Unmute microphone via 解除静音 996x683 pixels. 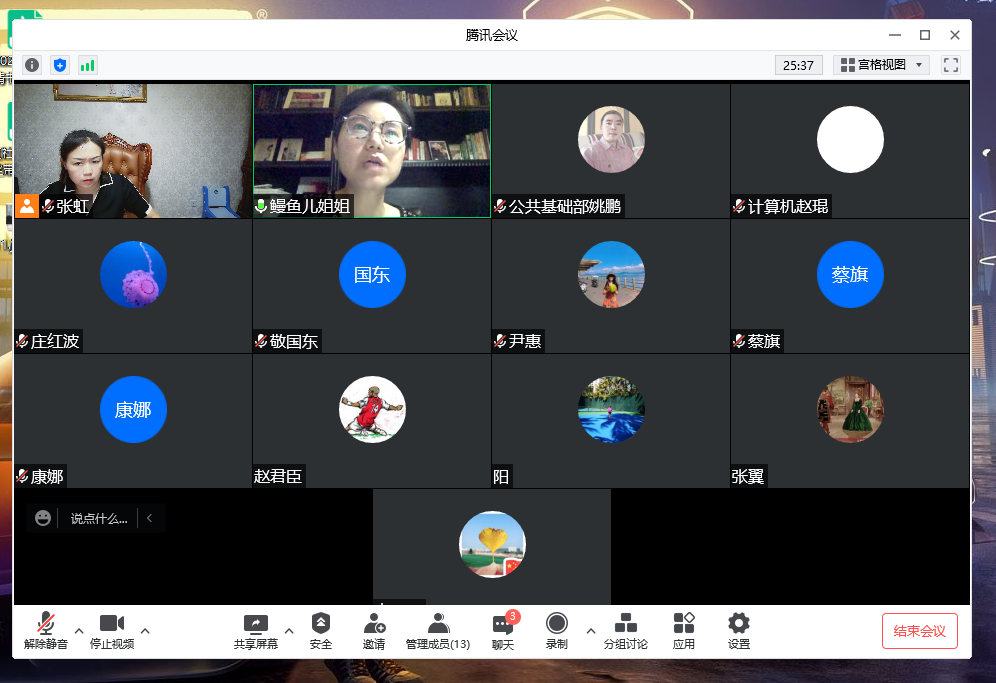pos(46,632)
